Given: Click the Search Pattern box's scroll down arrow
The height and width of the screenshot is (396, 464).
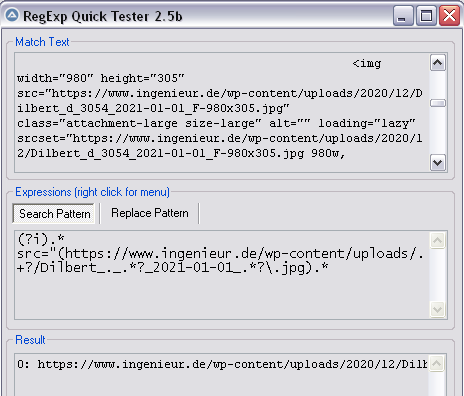Looking at the screenshot, I should pyautogui.click(x=438, y=310).
